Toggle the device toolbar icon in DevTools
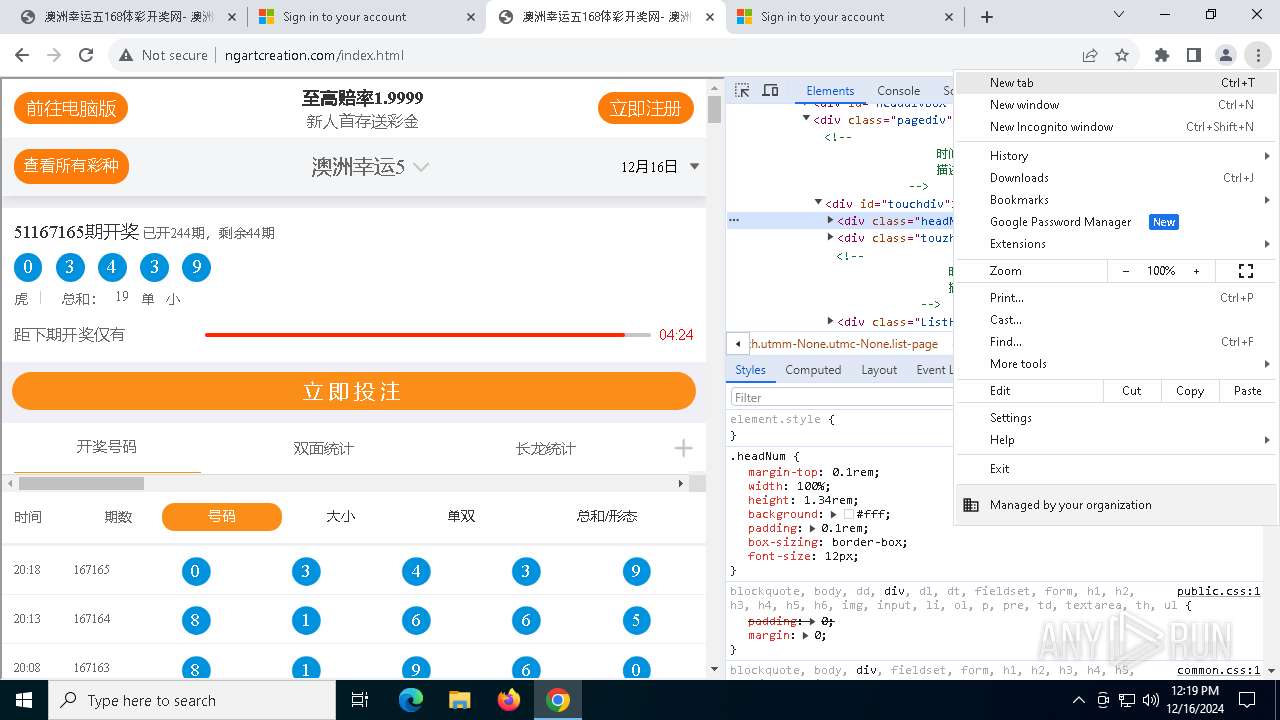Screen dimensions: 1280x720 770,90
